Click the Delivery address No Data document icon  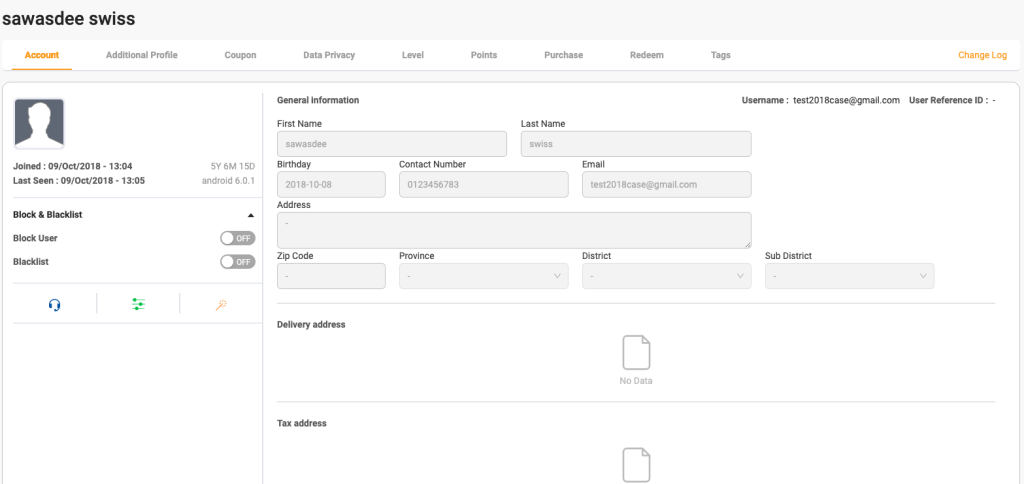coord(636,352)
